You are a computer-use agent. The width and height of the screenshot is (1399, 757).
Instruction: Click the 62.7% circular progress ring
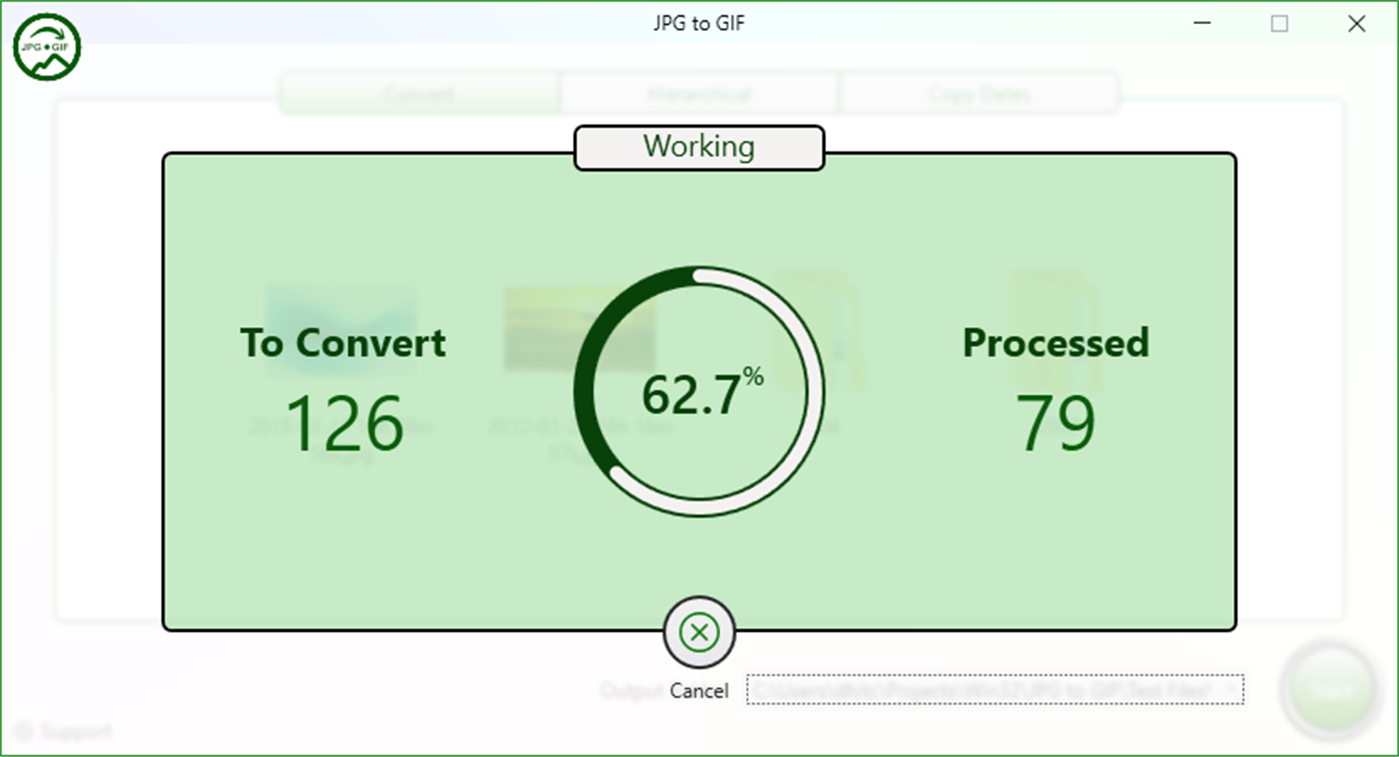699,392
